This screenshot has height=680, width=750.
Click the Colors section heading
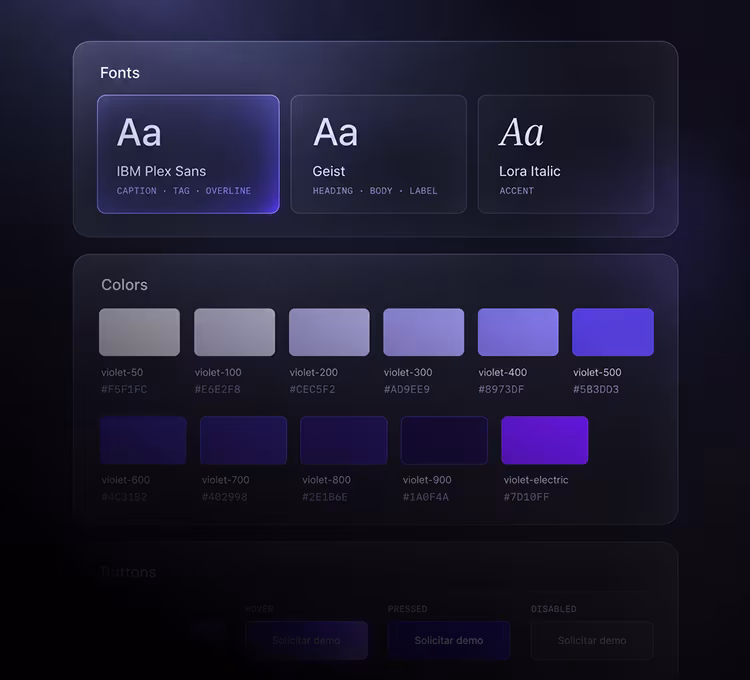point(124,285)
